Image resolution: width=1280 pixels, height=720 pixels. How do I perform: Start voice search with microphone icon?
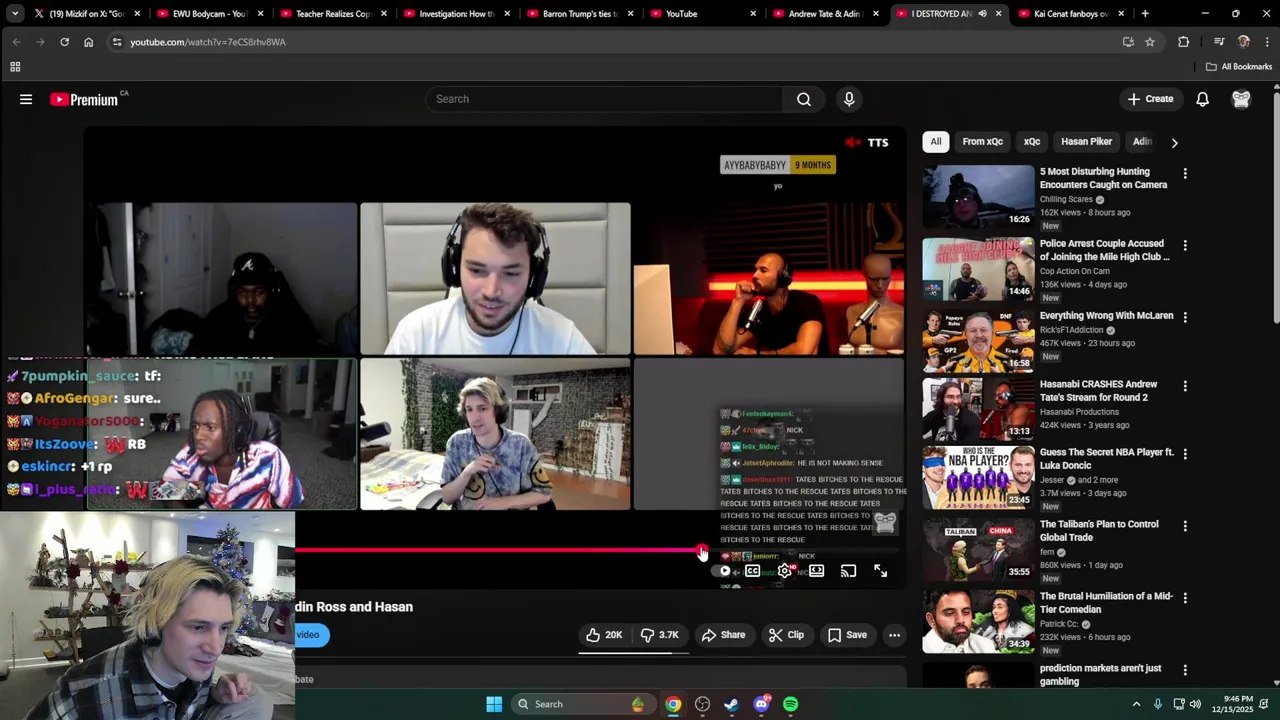pyautogui.click(x=849, y=99)
